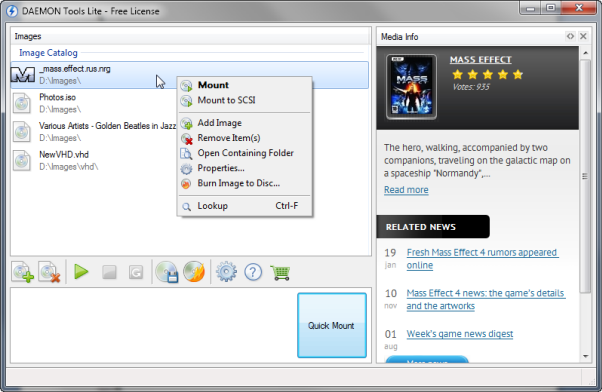Click the Add Image toolbar icon
This screenshot has width=602, height=392.
(x=23, y=272)
